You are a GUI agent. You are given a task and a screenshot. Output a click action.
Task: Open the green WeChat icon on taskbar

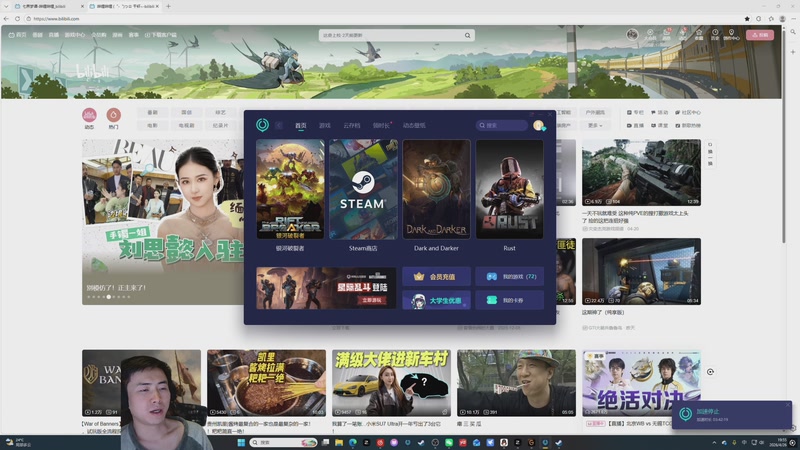(x=449, y=442)
